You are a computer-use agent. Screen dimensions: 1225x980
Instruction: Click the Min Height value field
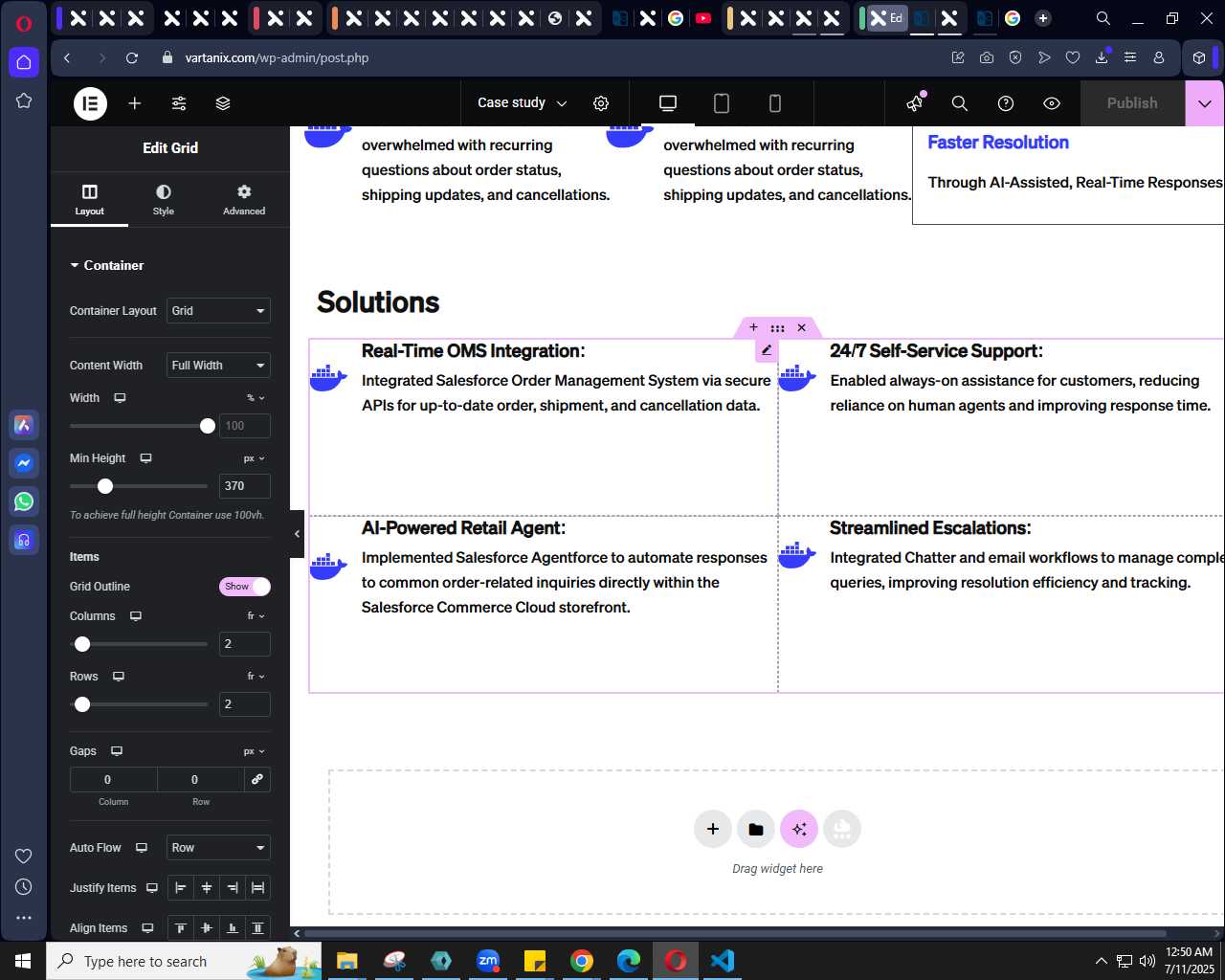(x=245, y=486)
